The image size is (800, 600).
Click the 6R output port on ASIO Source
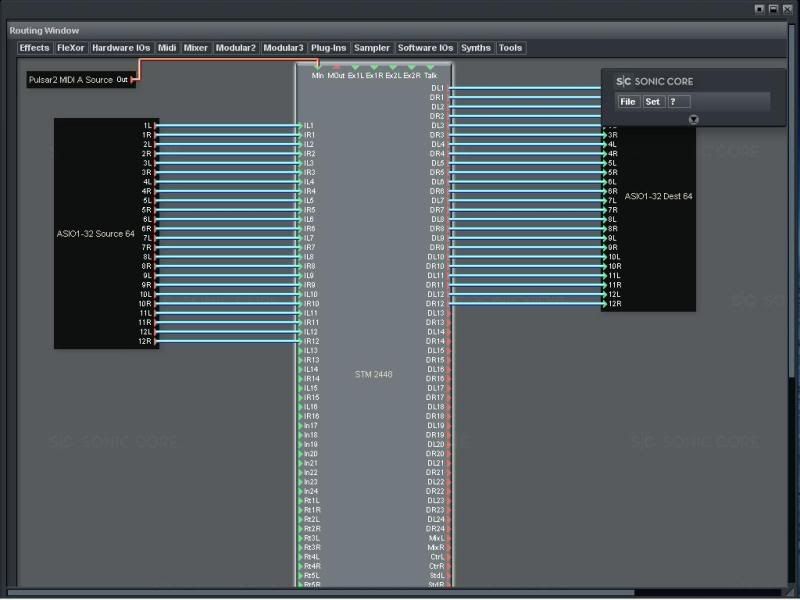(156, 229)
